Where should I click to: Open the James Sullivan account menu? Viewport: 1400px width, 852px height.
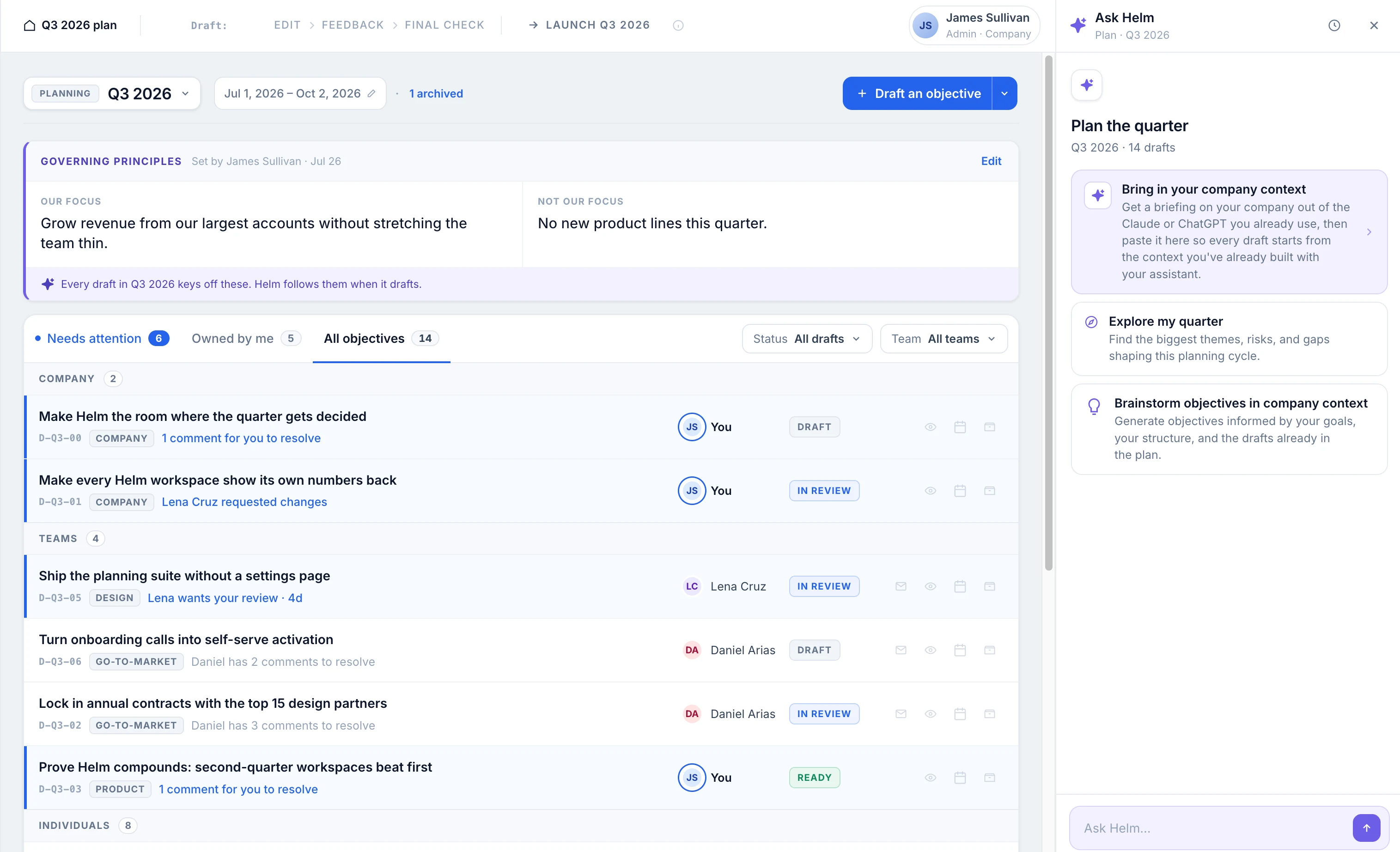tap(974, 25)
